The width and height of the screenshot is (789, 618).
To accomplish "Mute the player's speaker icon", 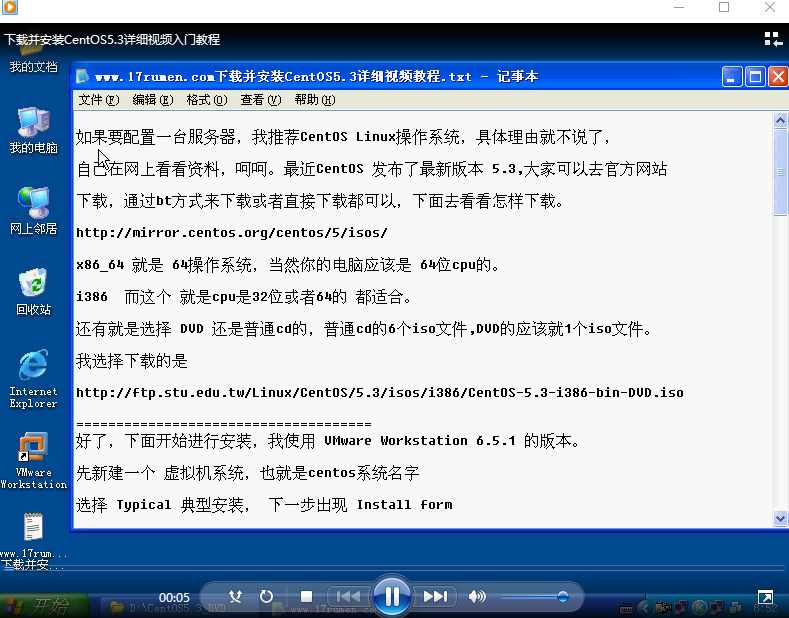I will click(477, 597).
